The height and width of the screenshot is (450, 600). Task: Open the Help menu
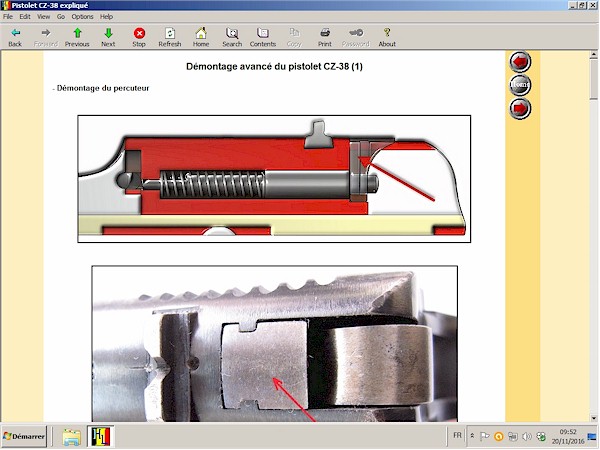106,16
